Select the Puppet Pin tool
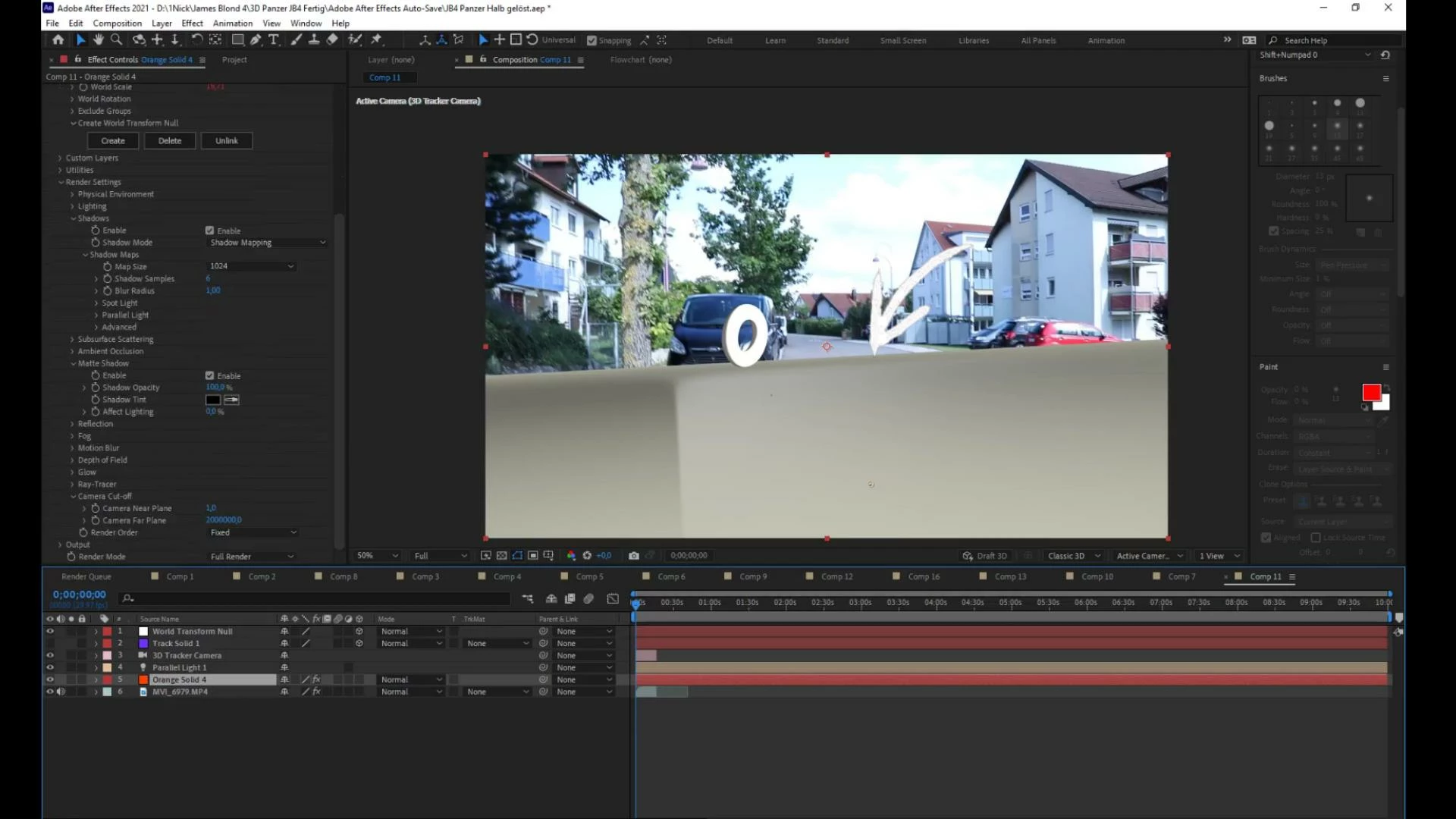The image size is (1456, 819). pos(376,40)
